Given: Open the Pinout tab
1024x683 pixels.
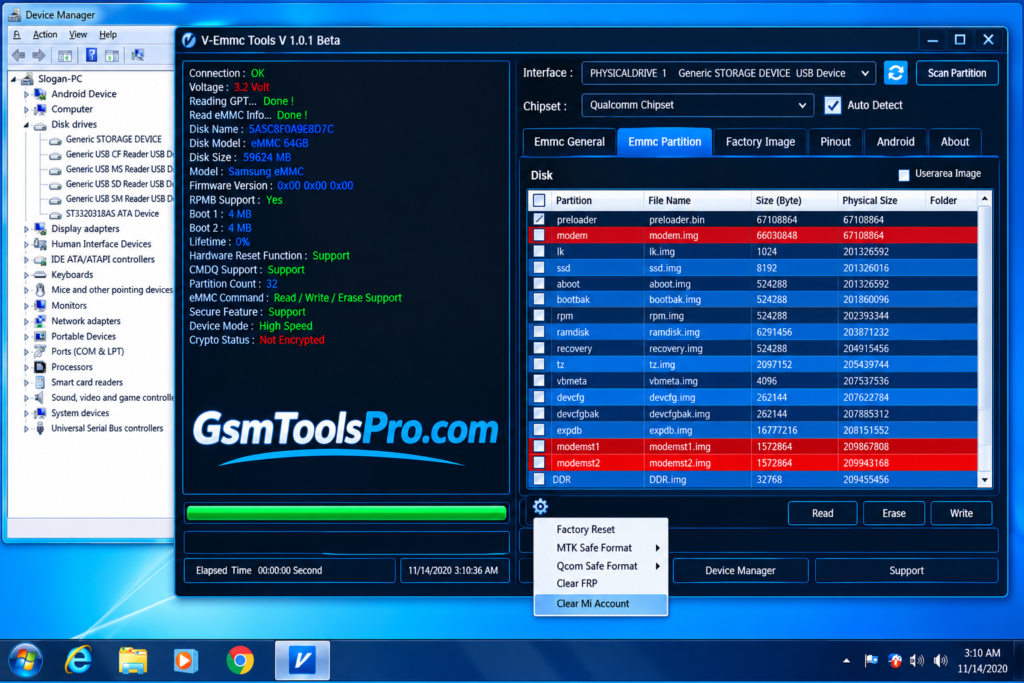Looking at the screenshot, I should point(835,142).
